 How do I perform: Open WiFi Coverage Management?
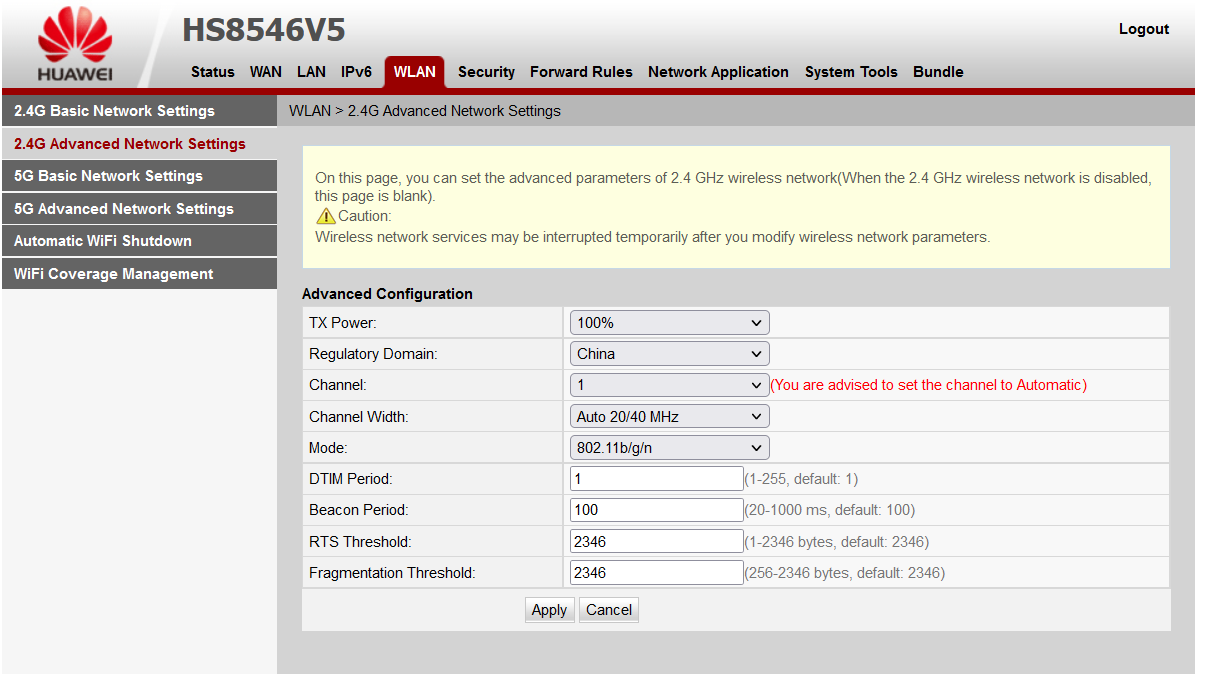(113, 273)
